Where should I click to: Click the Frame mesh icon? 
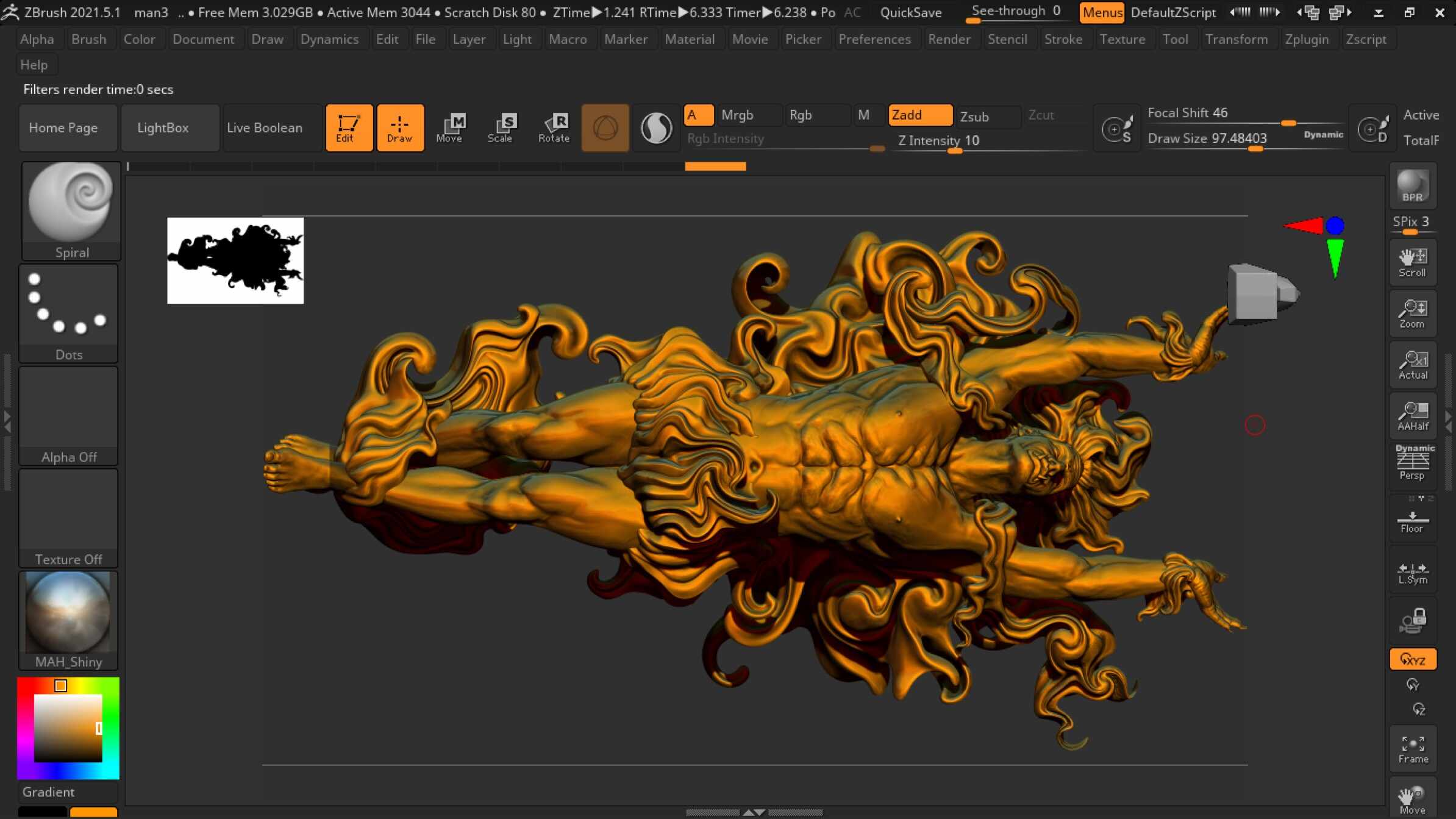coord(1413,749)
